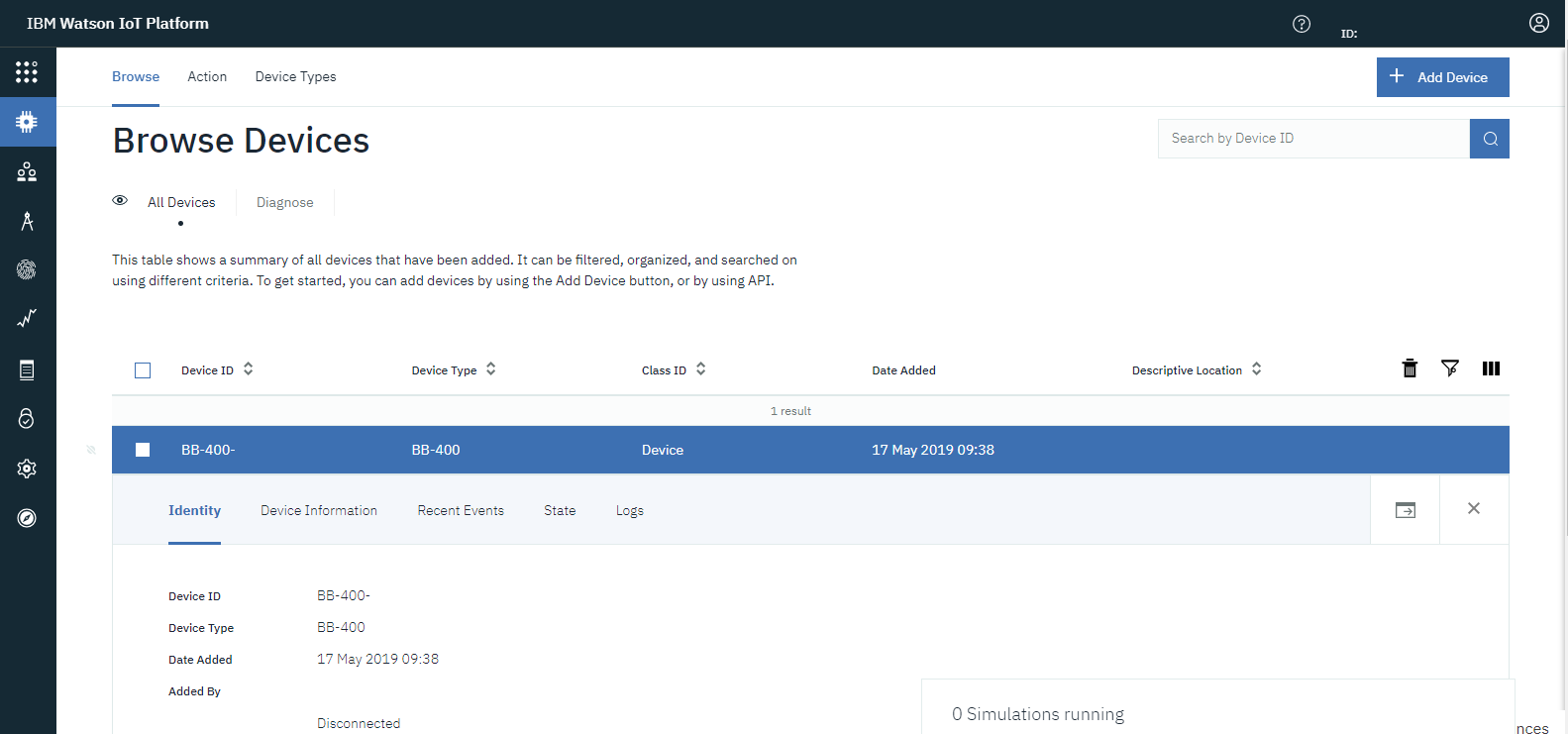Viewport: 1568px width, 734px height.
Task: Click the eye icon beside All Devices
Action: click(120, 200)
